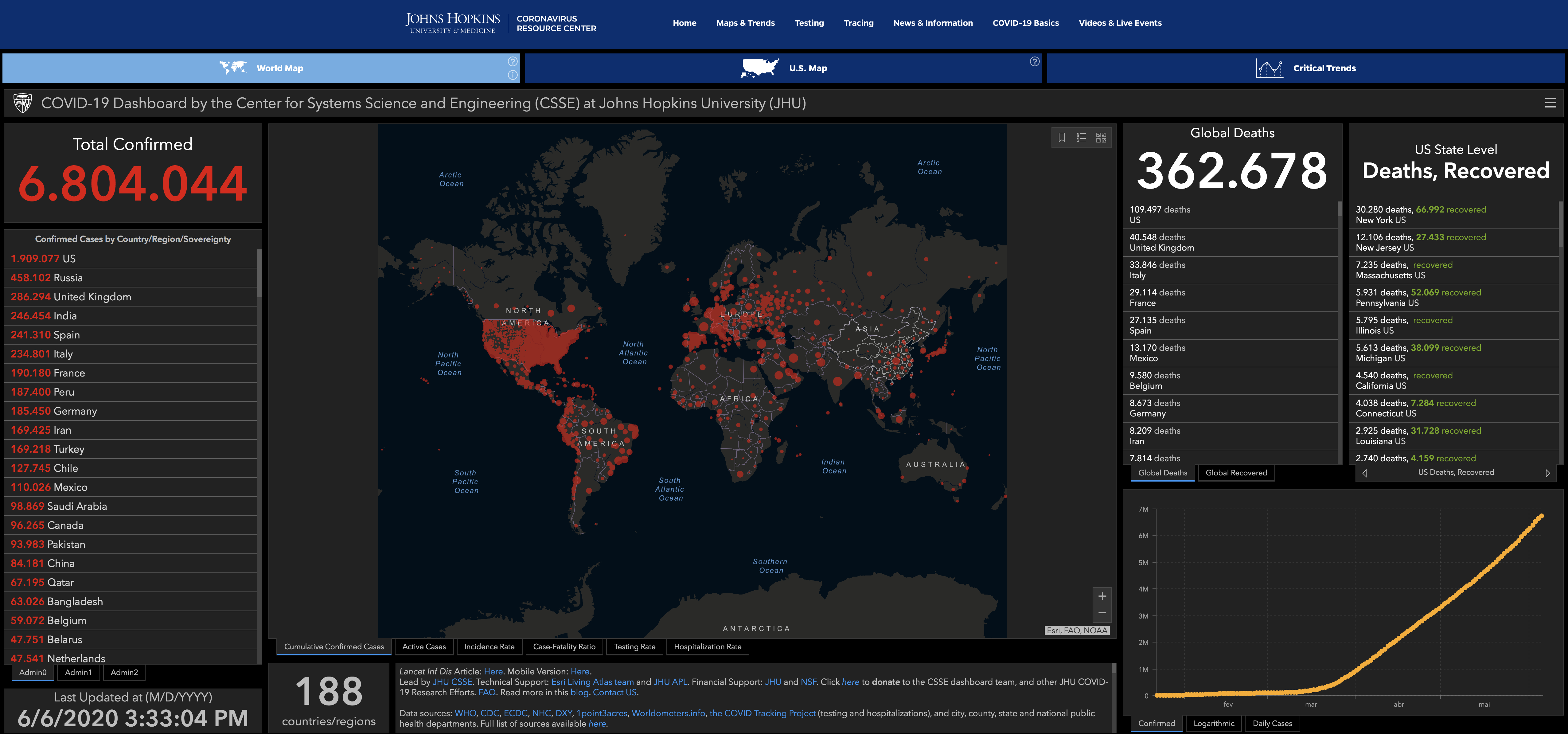Open the hamburger menu on dashboard header
This screenshot has width=1568, height=734.
click(1550, 103)
